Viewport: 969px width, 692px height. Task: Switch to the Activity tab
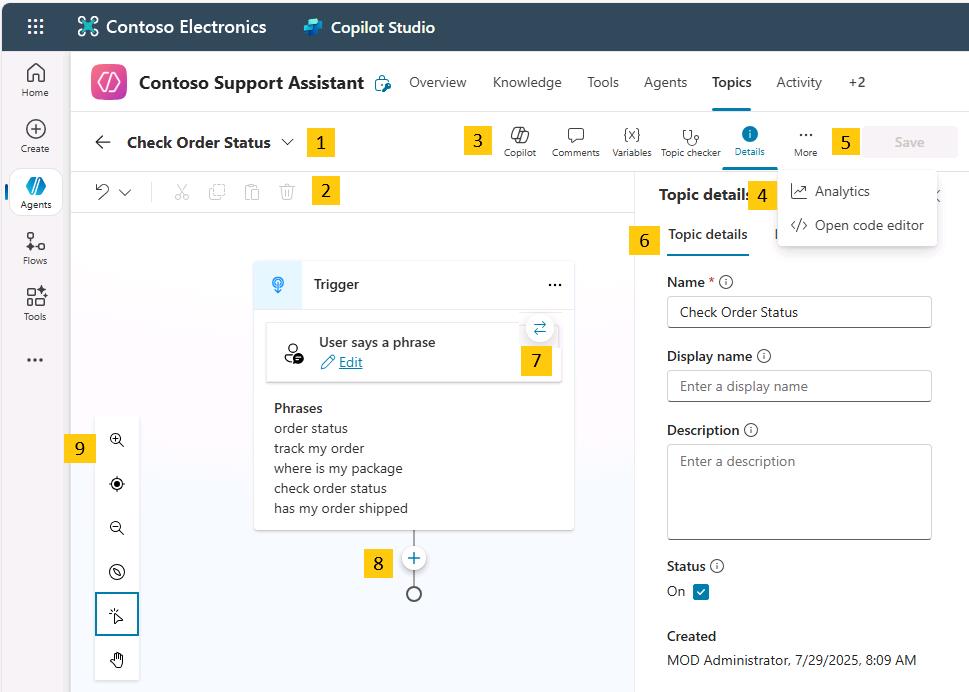tap(798, 82)
